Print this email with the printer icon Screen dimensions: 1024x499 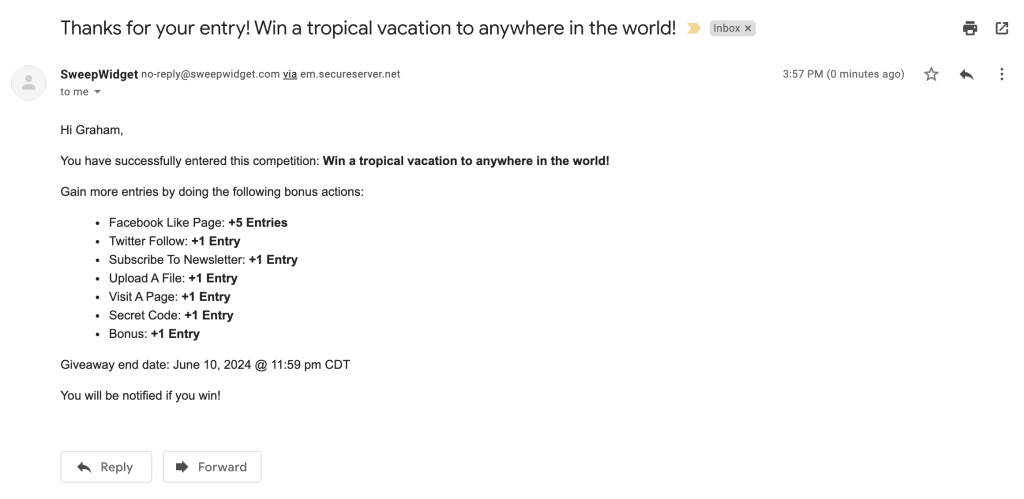[x=970, y=28]
